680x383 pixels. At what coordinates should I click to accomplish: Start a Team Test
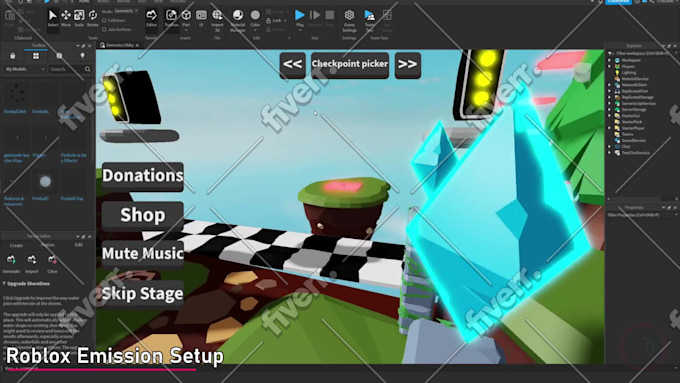click(369, 20)
